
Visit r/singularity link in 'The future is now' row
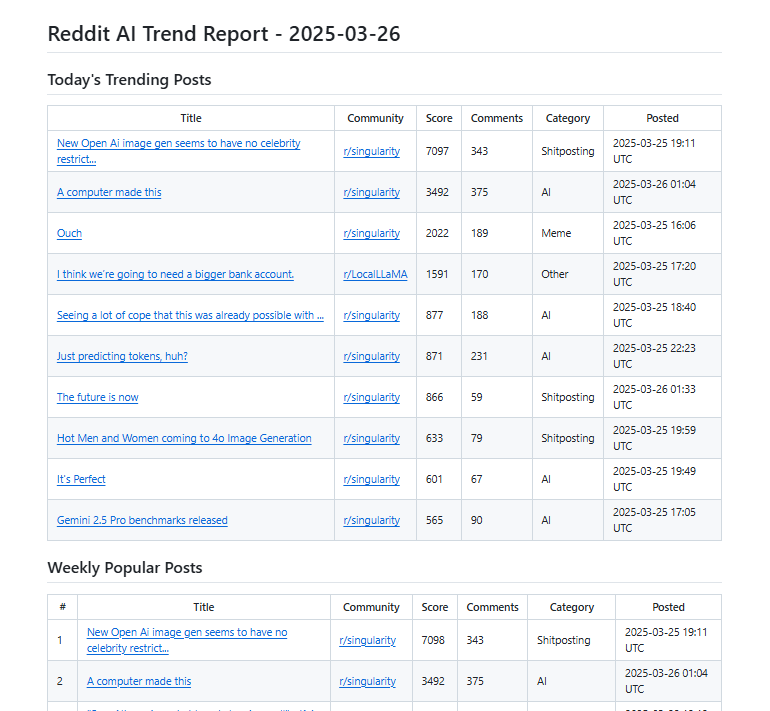click(372, 397)
